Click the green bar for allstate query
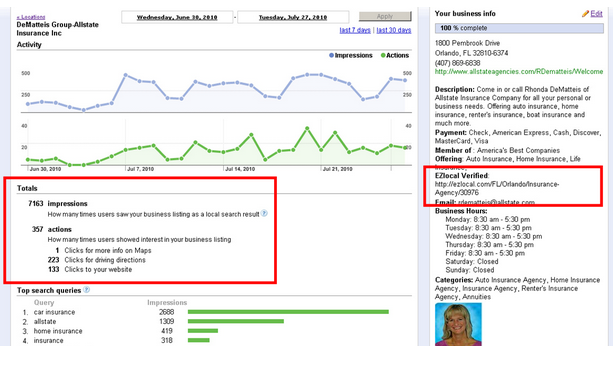This screenshot has width=613, height=370. point(236,321)
